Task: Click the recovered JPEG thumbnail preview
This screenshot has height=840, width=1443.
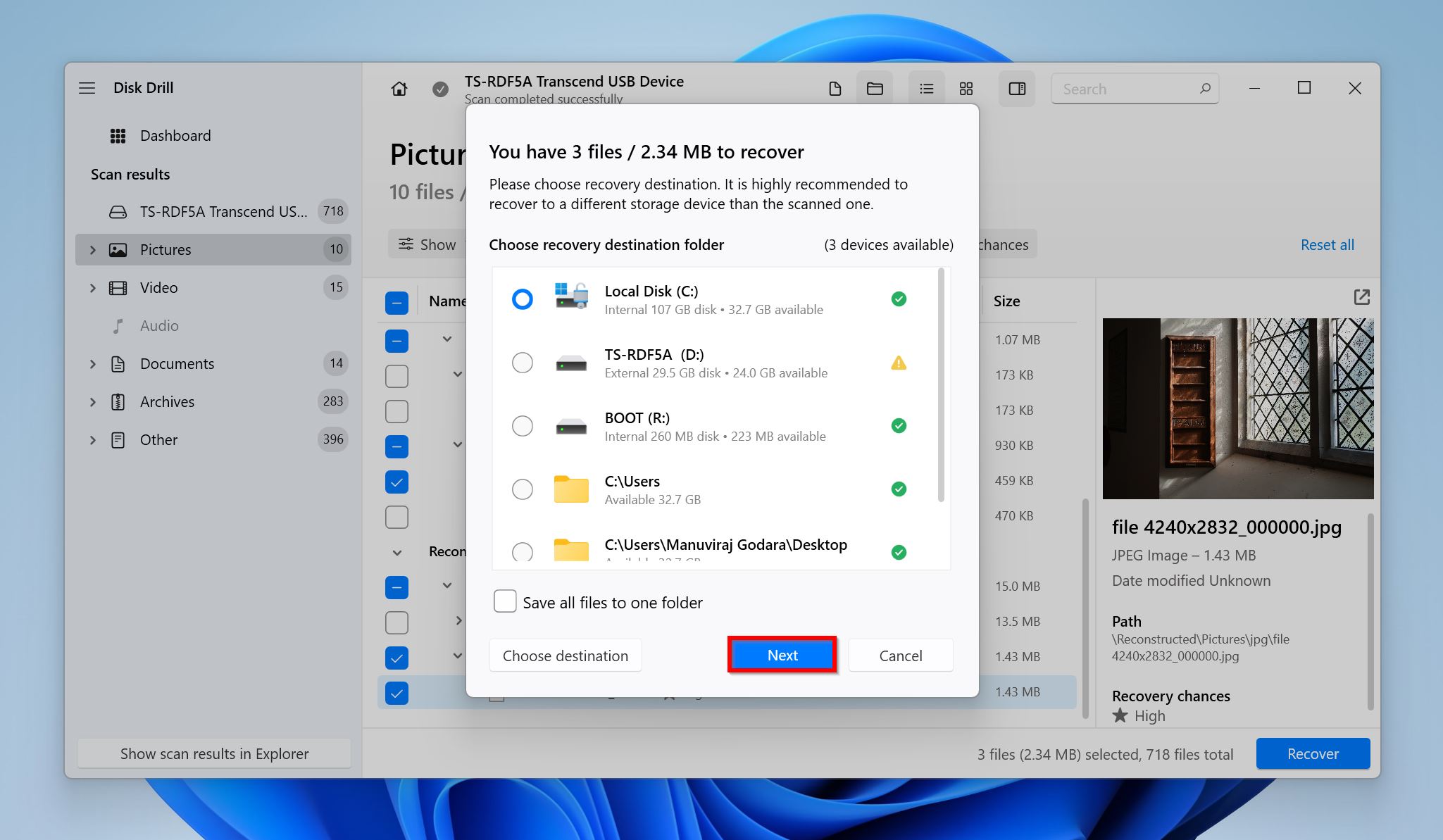Action: pyautogui.click(x=1237, y=408)
